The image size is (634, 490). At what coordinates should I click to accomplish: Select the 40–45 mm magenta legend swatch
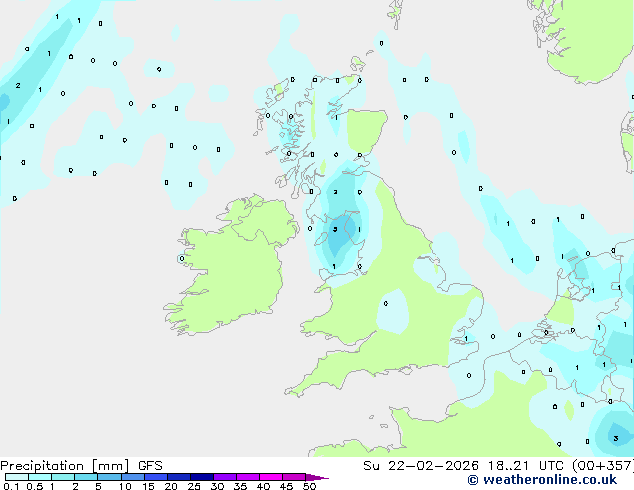[271, 477]
